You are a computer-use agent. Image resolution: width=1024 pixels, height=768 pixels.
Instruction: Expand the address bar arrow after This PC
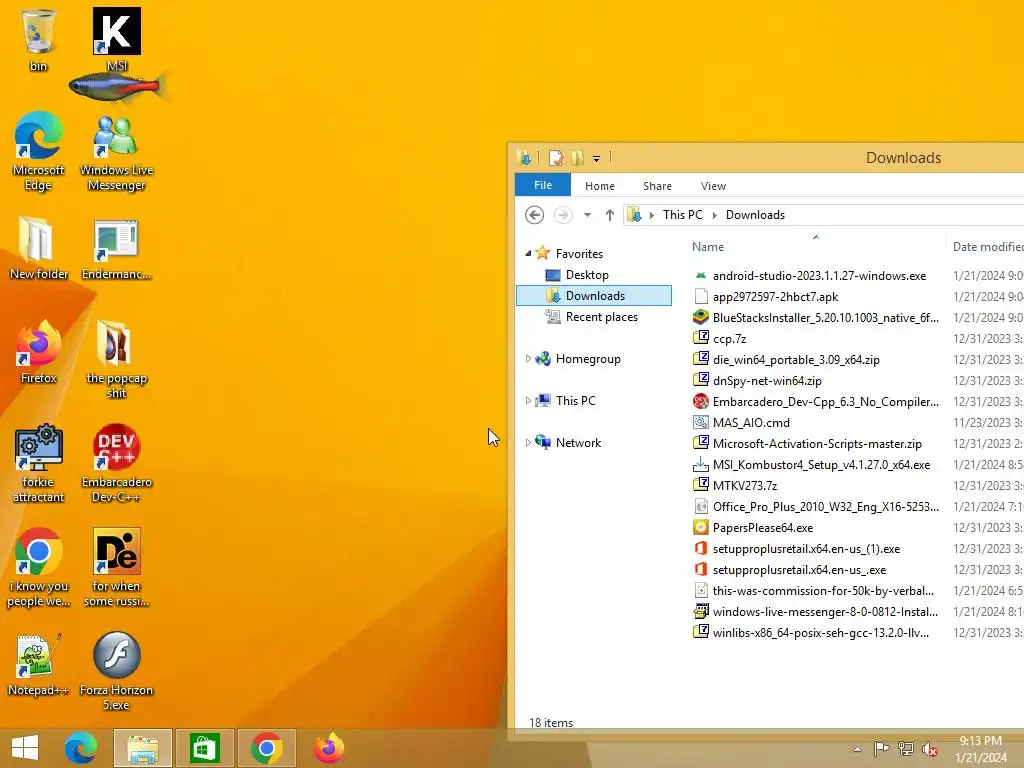pos(714,215)
